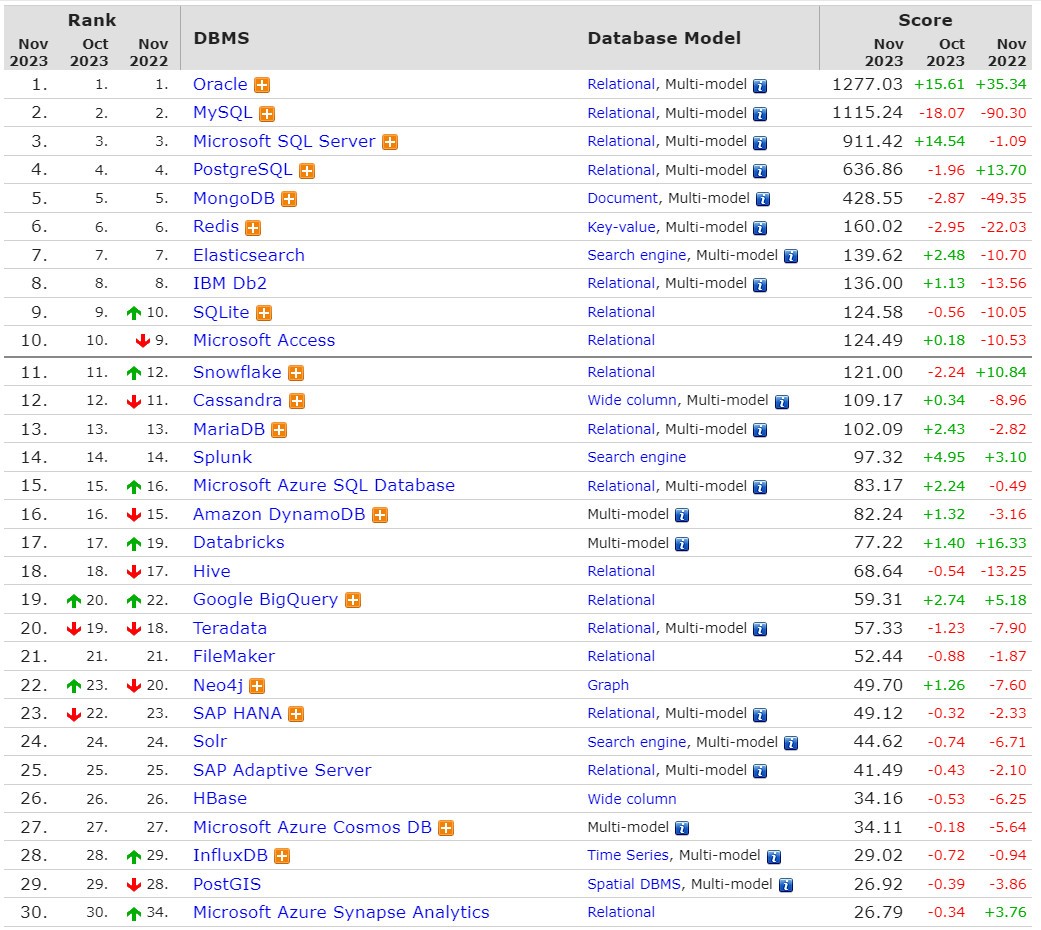Click the Snowflake score 121.00
Screen dimensions: 1041x930
pyautogui.click(x=872, y=372)
